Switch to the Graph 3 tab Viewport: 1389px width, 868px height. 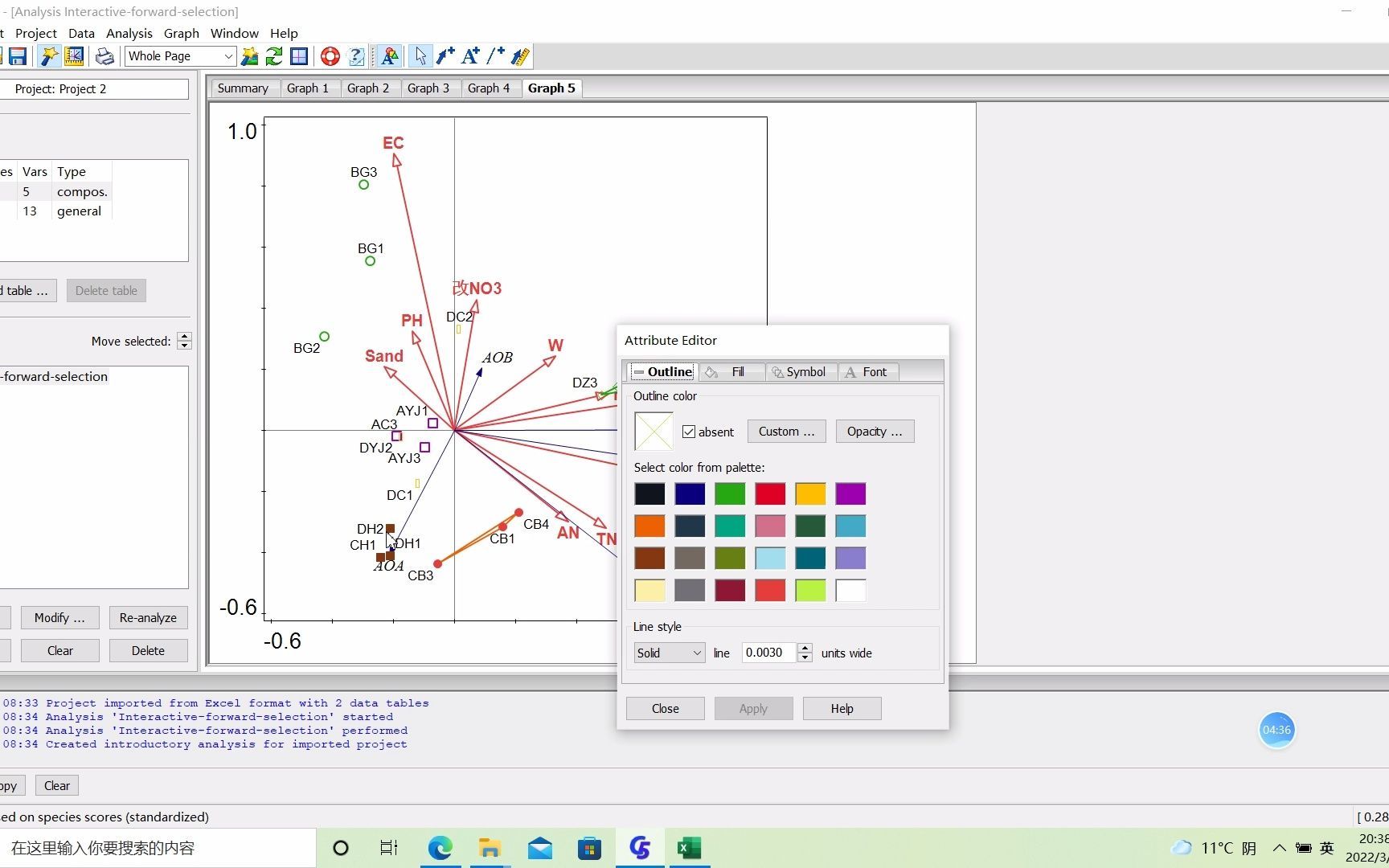coord(428,88)
